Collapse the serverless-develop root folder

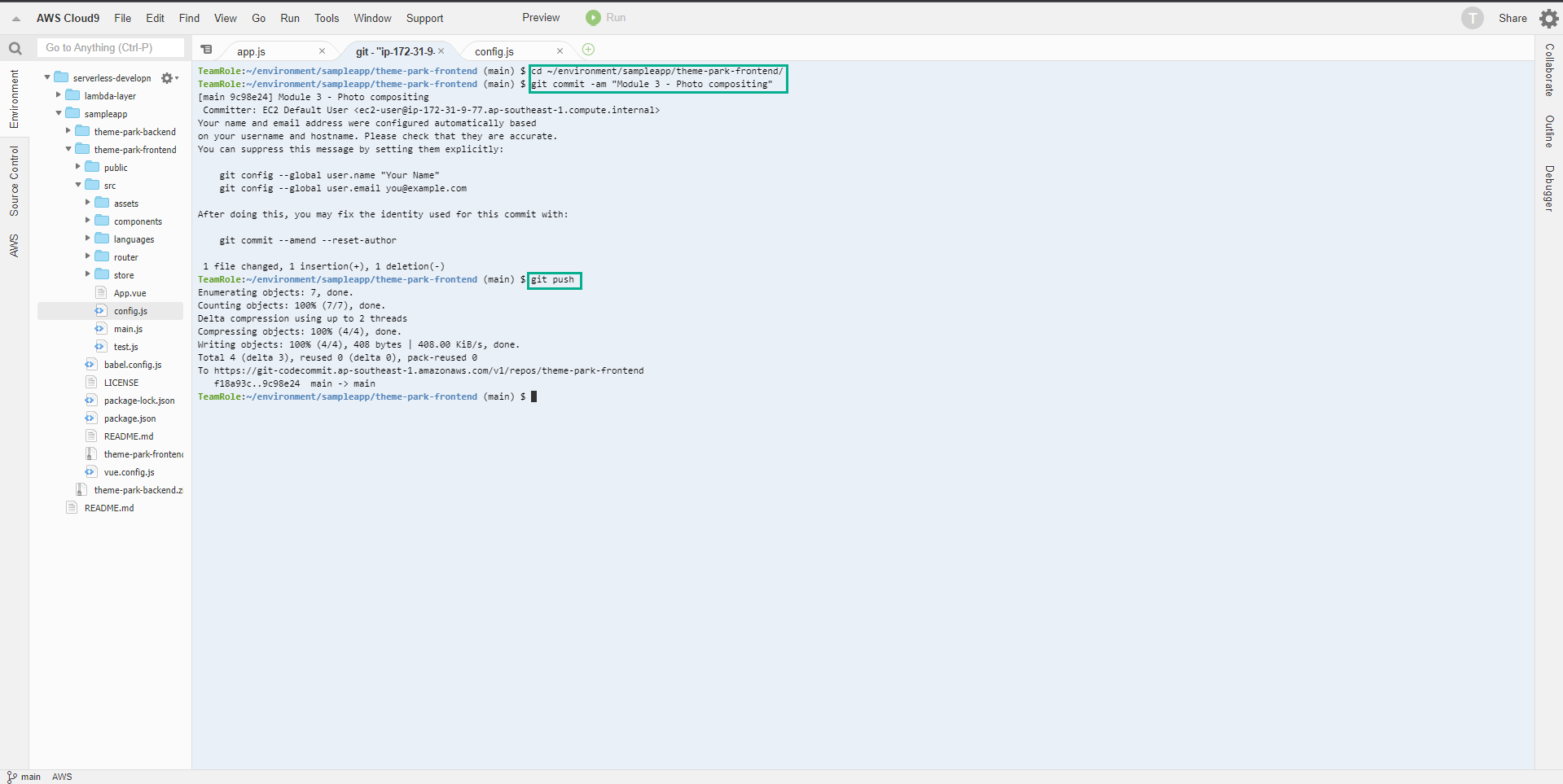coord(47,77)
